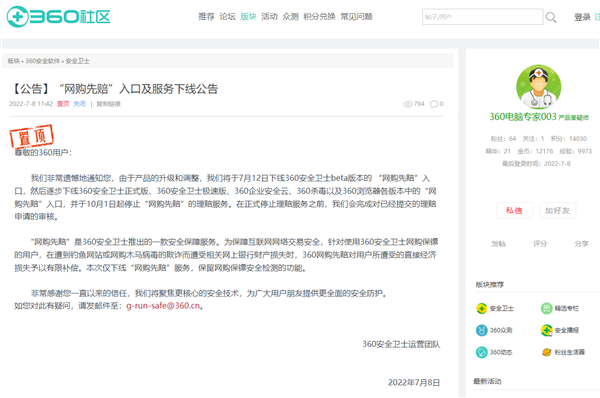
Task: Switch to the 评分 tab
Action: (540, 244)
